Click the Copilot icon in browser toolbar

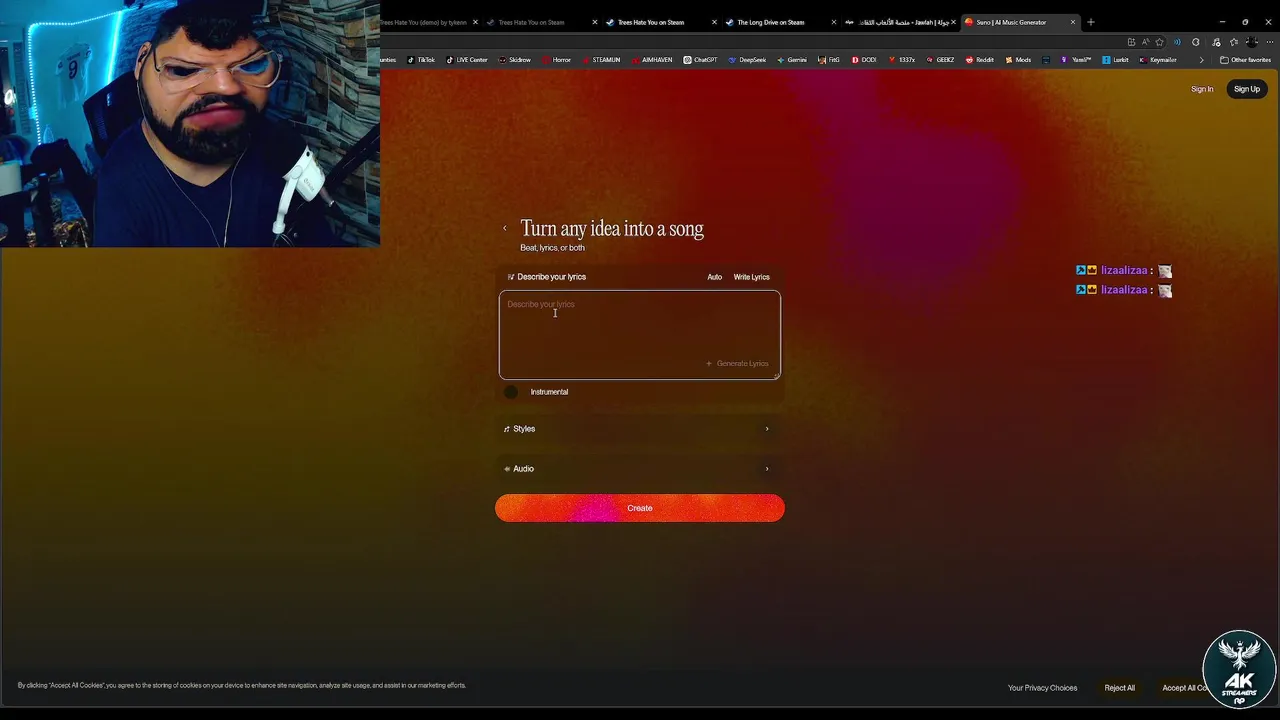pyautogui.click(x=1196, y=42)
